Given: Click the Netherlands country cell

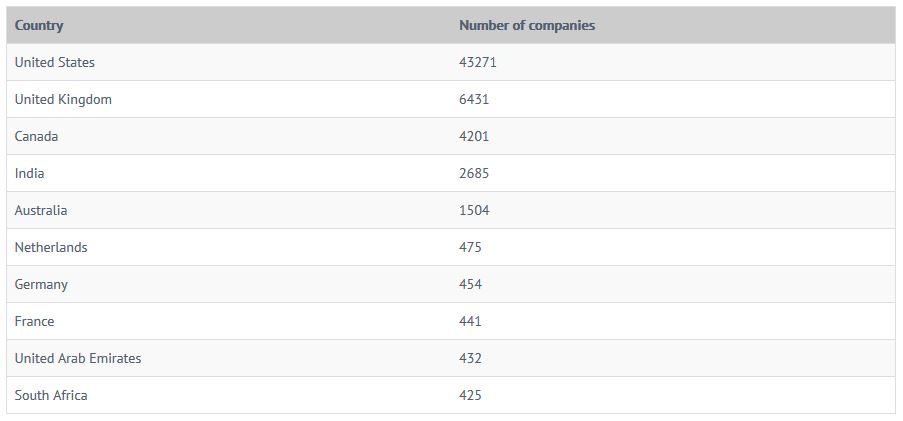Looking at the screenshot, I should click(x=51, y=247).
